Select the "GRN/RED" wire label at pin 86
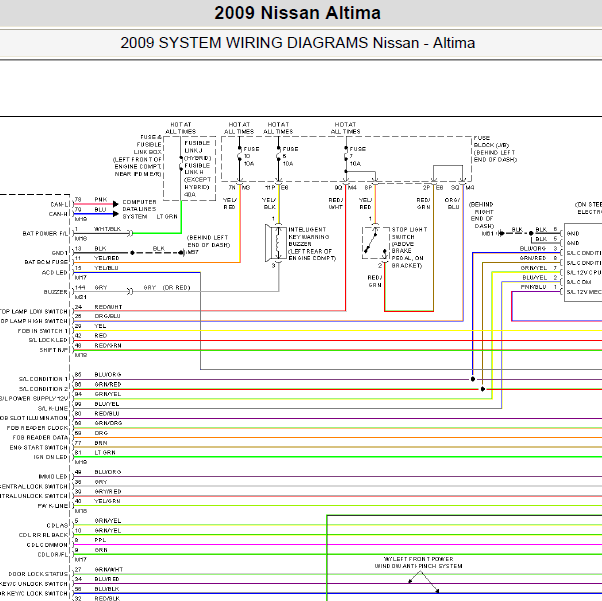Screen dimensions: 602x601 tap(108, 384)
